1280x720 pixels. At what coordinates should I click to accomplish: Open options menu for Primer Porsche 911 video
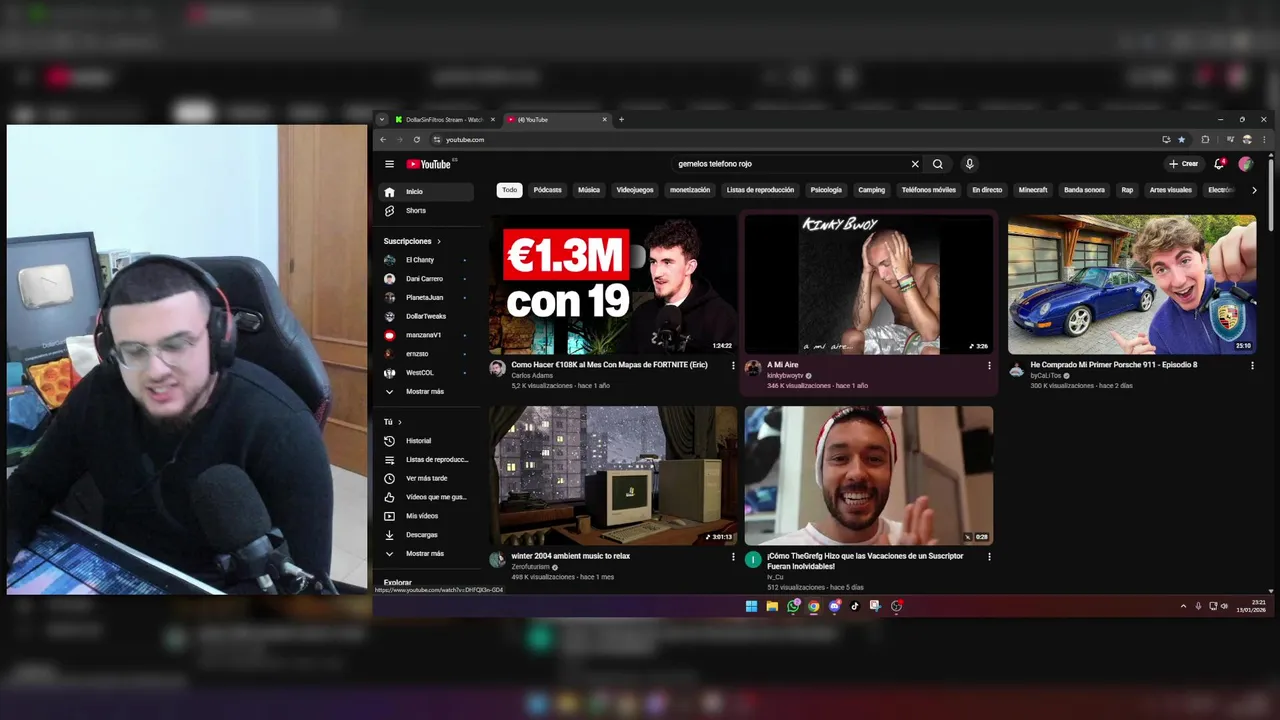click(x=1252, y=366)
